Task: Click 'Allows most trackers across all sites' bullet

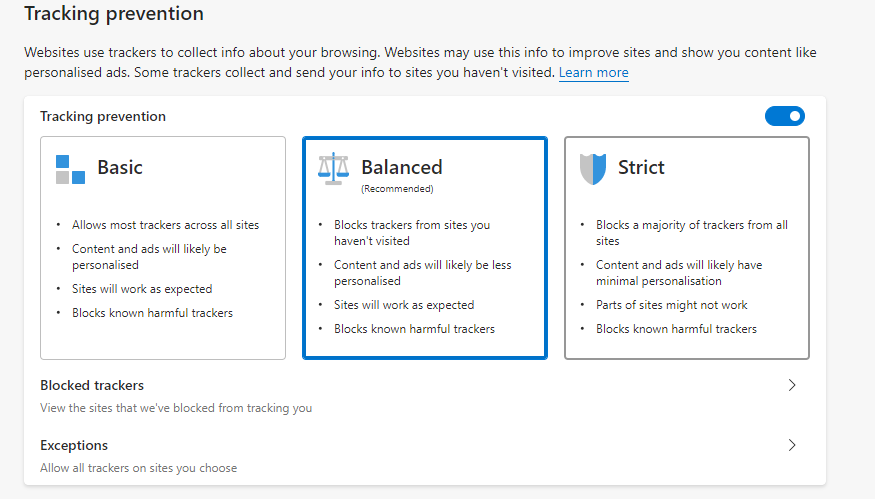Action: point(166,225)
